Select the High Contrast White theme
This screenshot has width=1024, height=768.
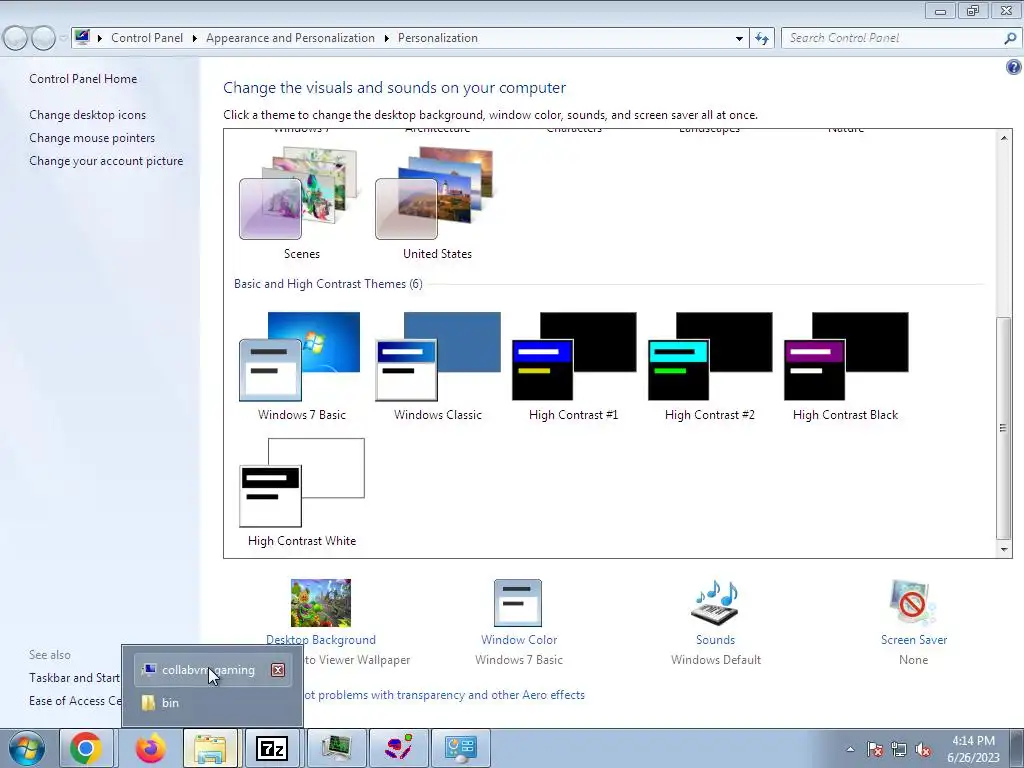pyautogui.click(x=302, y=492)
